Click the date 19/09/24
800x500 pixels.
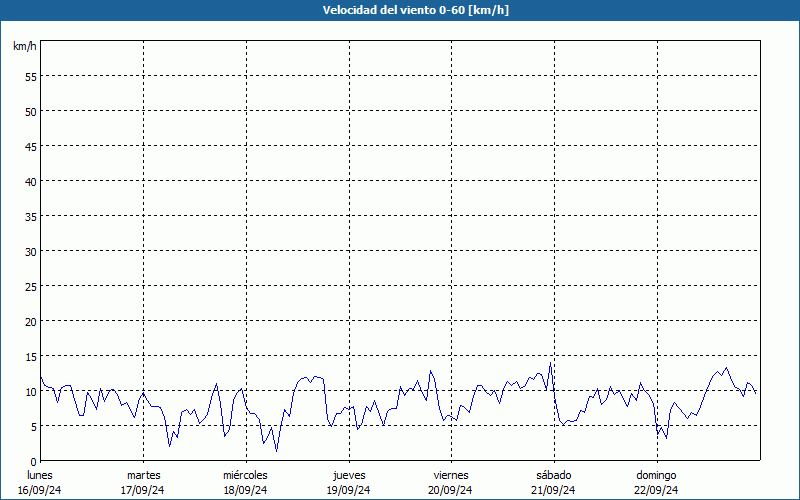348,490
